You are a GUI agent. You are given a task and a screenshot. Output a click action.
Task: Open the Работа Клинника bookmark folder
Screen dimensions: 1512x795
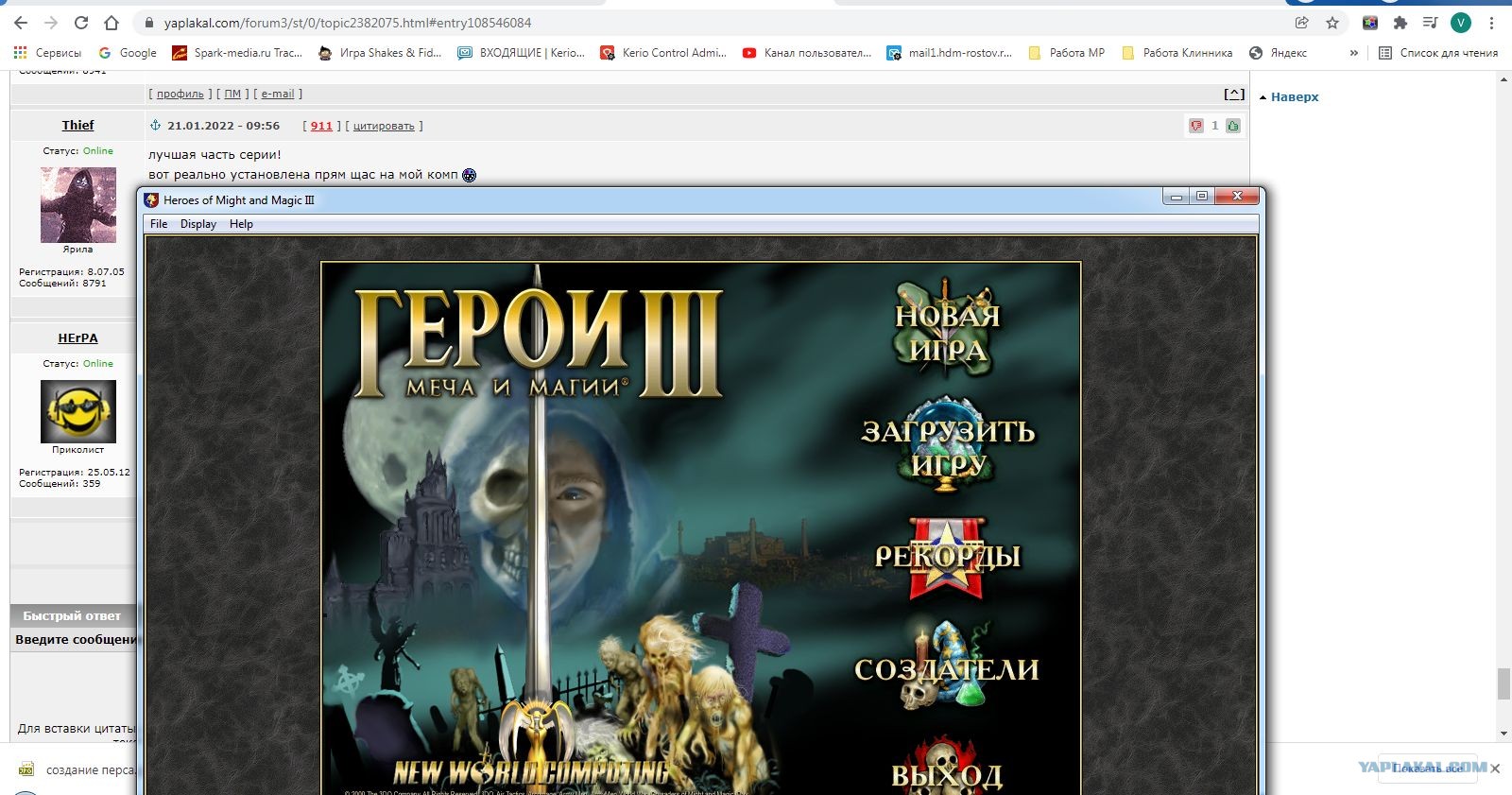point(1177,53)
